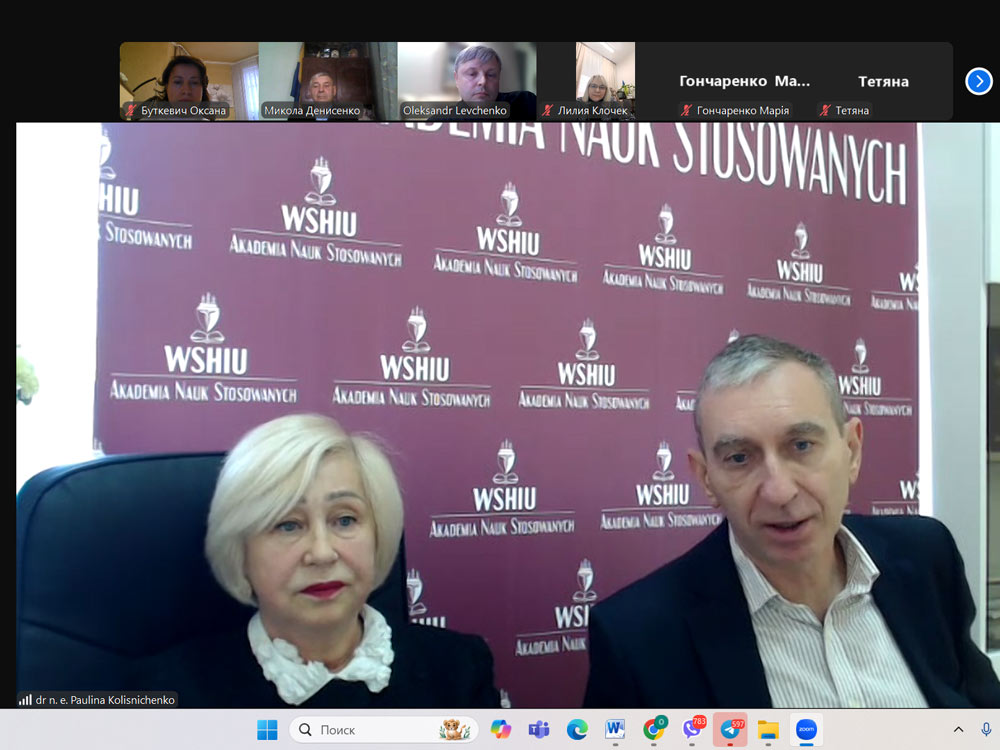Launch Google Chrome from taskbar
1000x750 pixels.
click(x=654, y=730)
